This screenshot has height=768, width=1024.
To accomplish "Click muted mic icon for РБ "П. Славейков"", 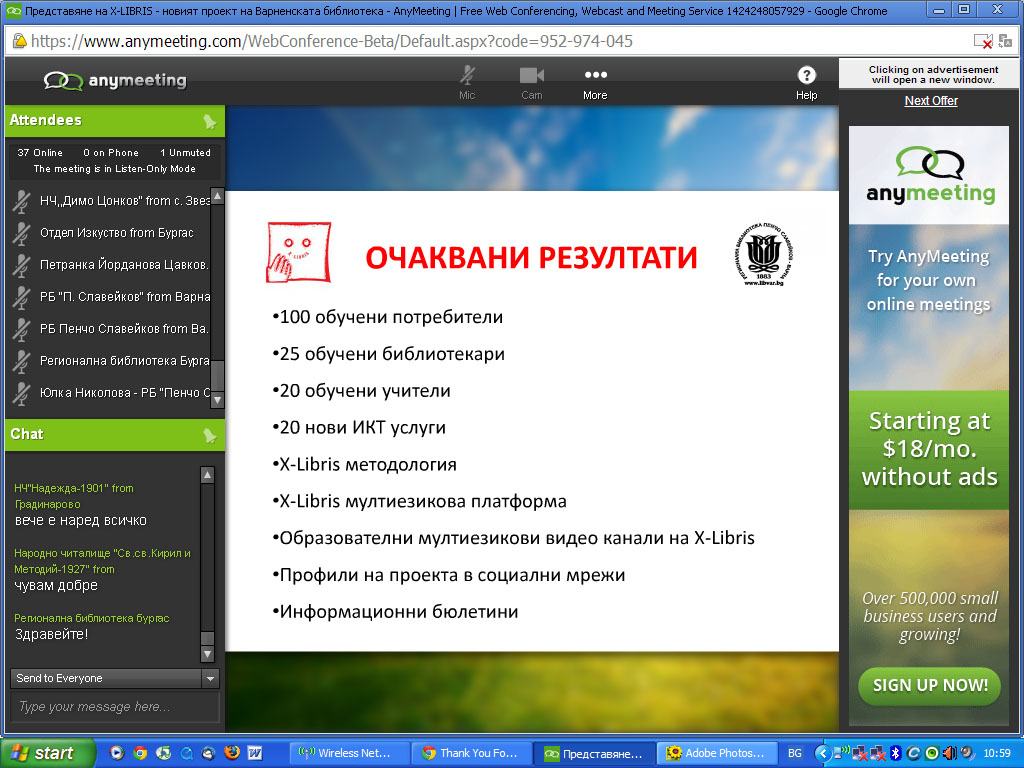I will [x=22, y=297].
